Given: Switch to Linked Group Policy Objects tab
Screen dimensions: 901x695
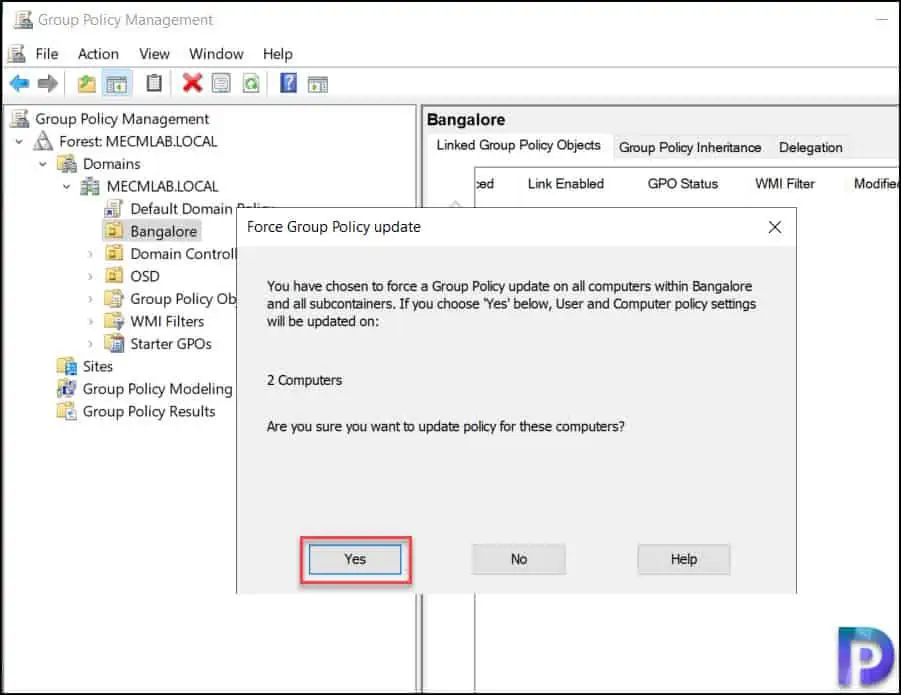Looking at the screenshot, I should [518, 145].
